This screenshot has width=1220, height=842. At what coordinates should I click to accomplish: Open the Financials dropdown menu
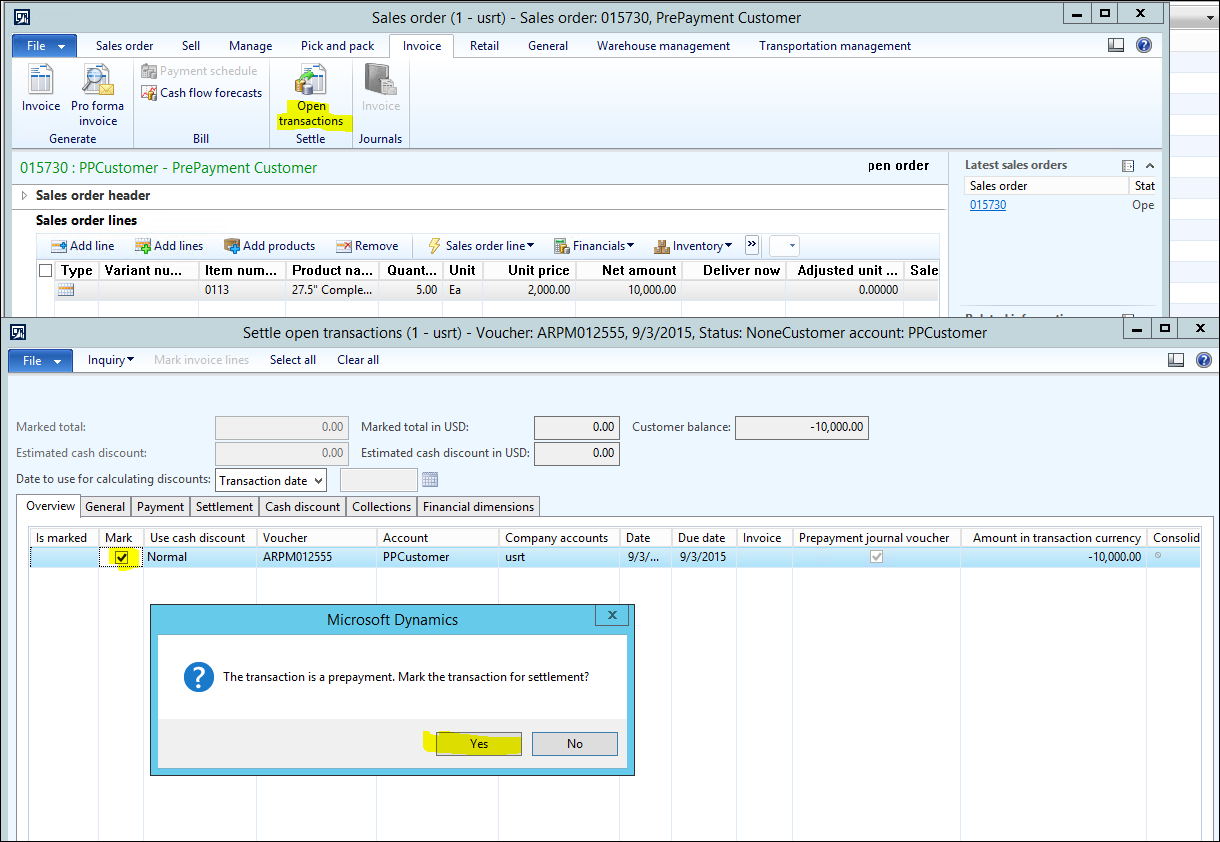[x=596, y=246]
